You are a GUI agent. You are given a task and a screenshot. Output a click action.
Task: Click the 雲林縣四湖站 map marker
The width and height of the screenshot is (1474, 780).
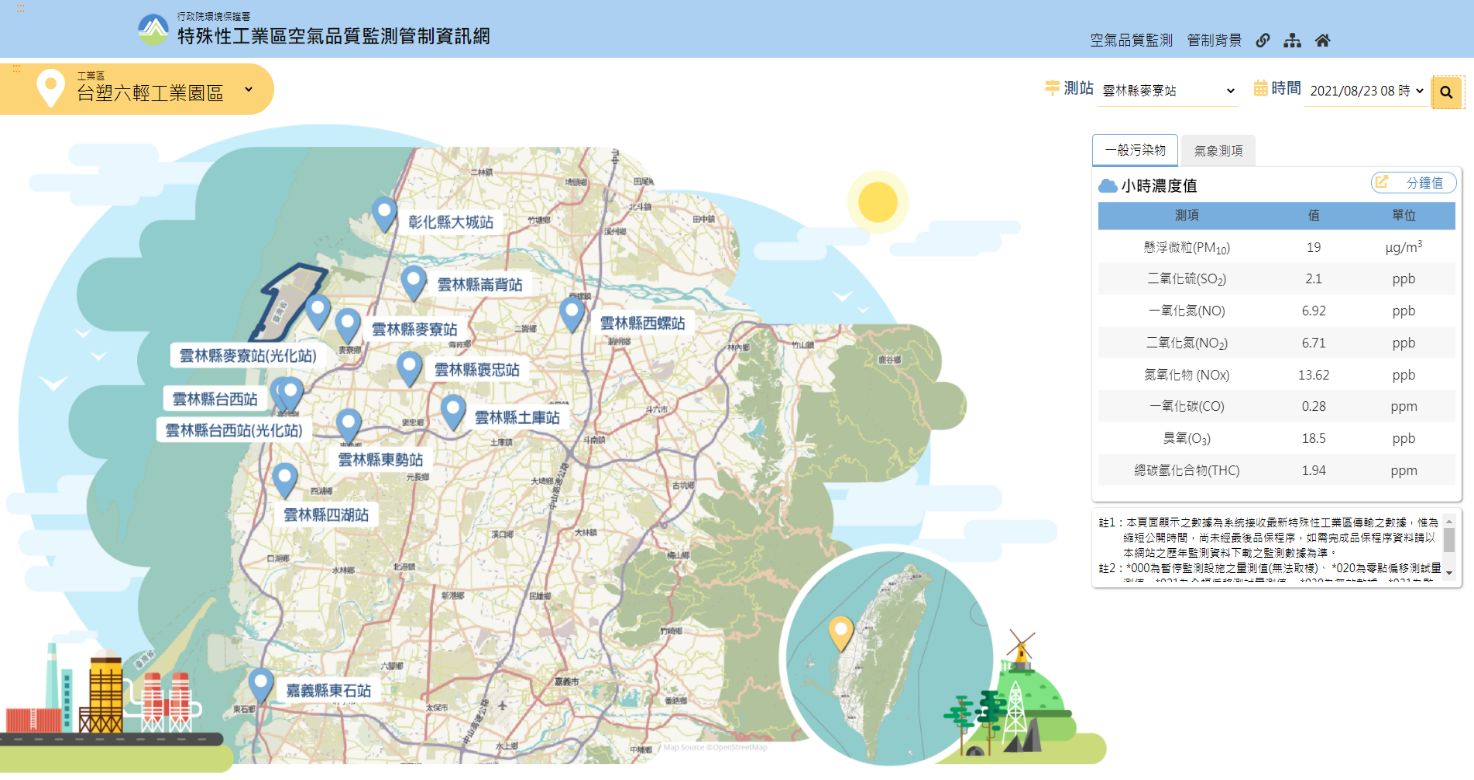coord(286,480)
